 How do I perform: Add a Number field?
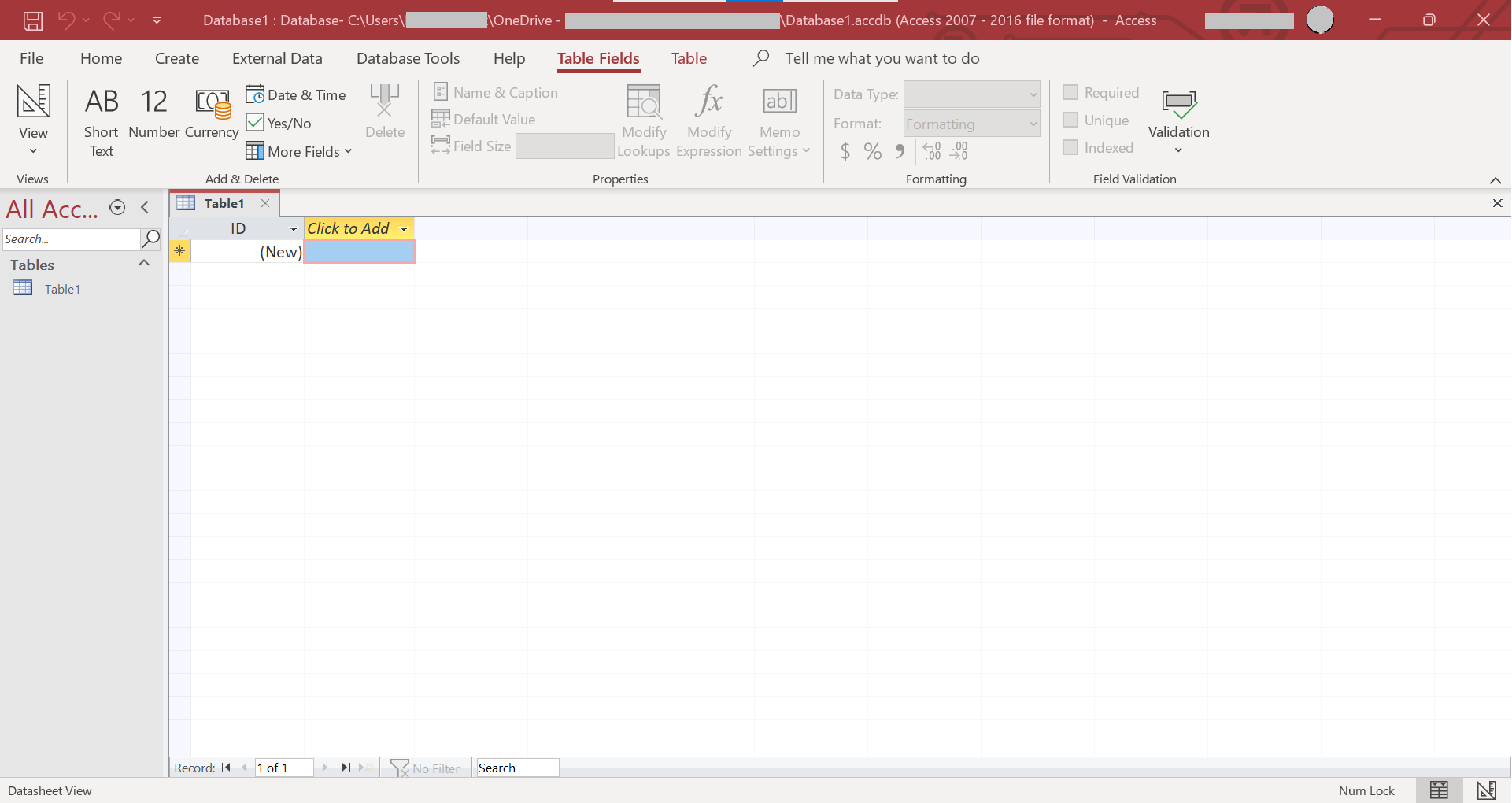click(x=154, y=113)
